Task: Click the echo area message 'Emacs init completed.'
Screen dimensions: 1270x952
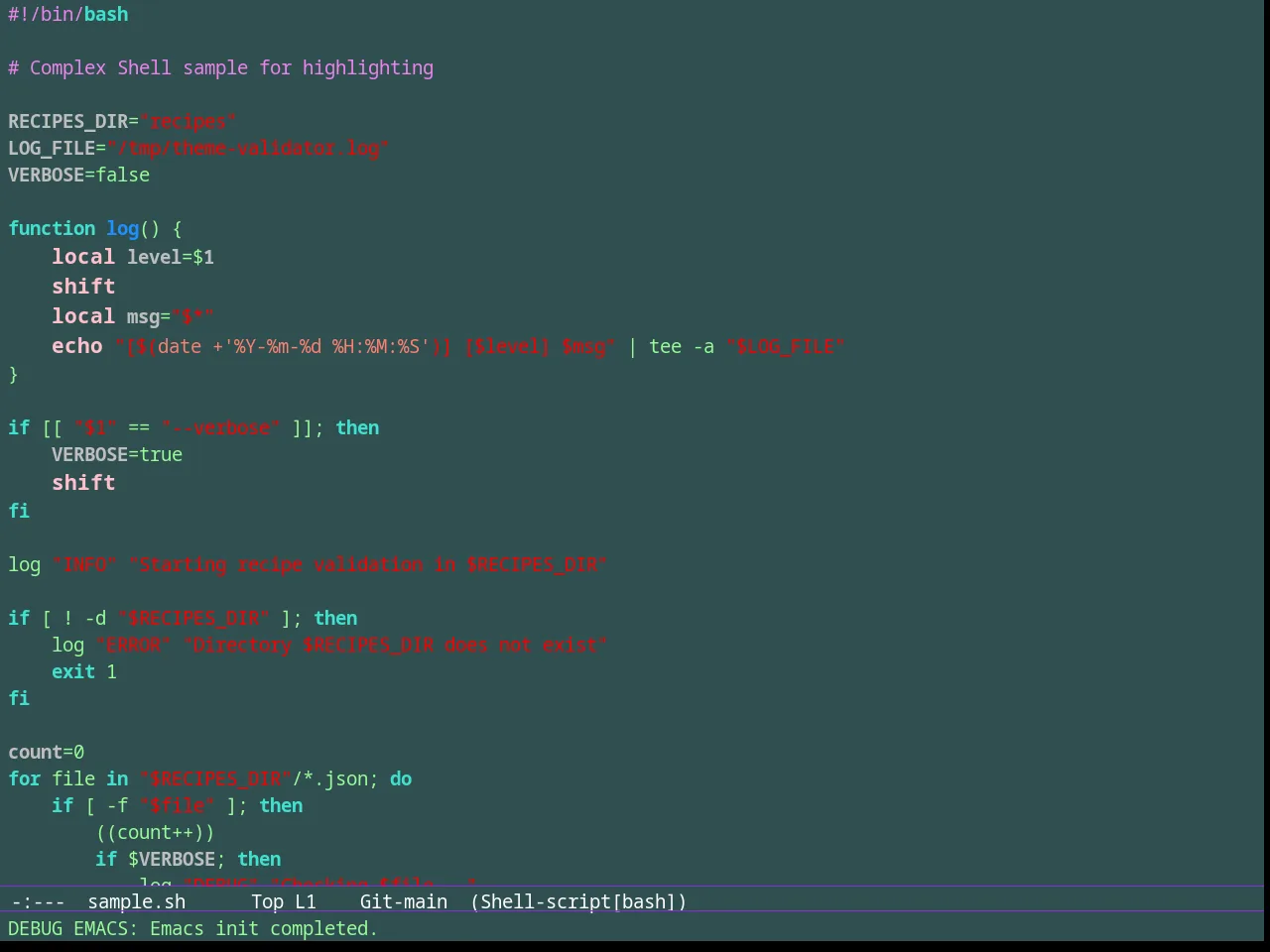Action: [x=264, y=928]
